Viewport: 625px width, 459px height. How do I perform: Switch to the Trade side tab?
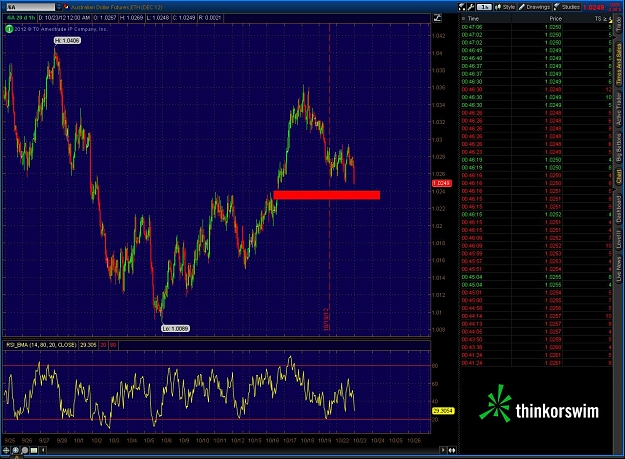tap(619, 25)
